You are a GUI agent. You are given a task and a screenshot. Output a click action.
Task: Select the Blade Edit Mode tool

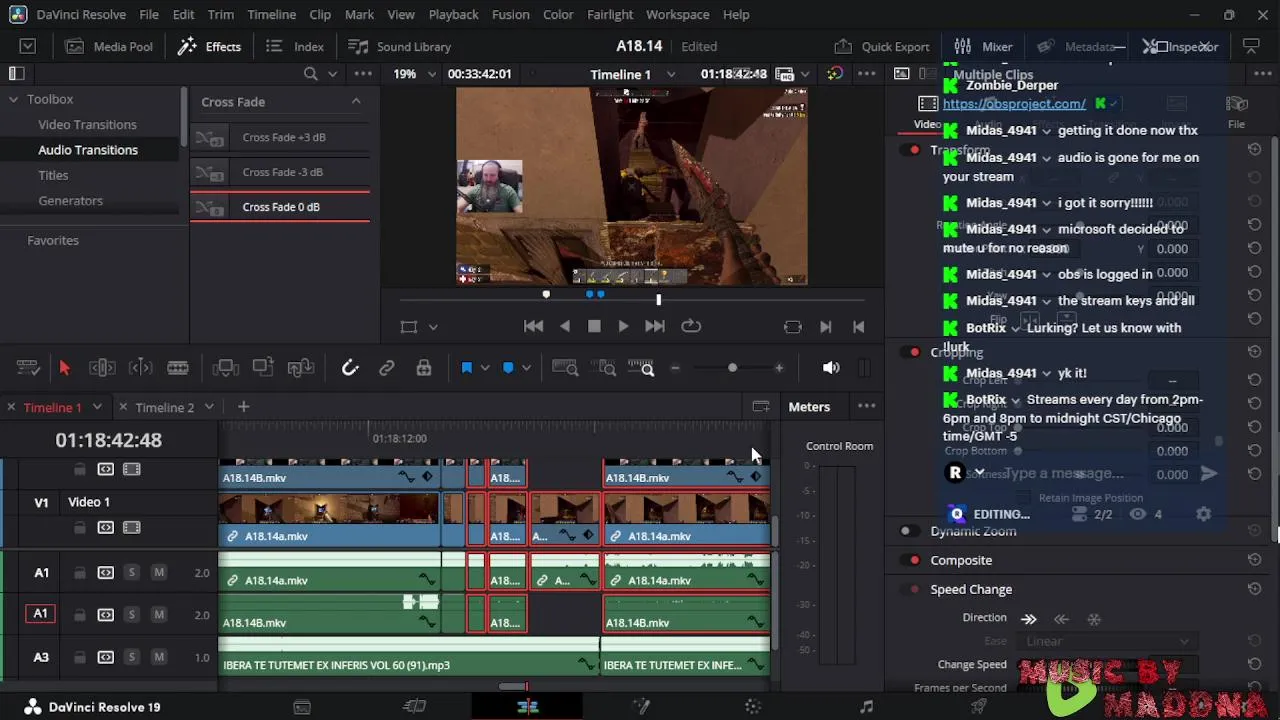coord(178,368)
